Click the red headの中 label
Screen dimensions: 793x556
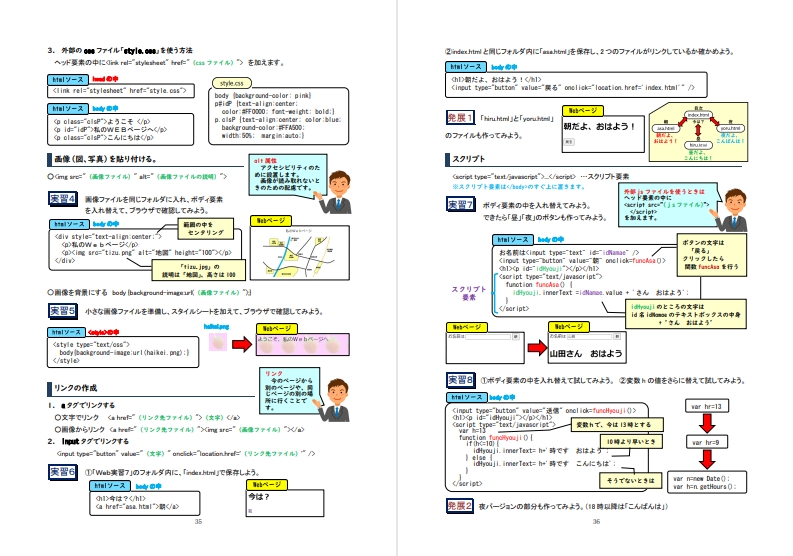point(105,79)
